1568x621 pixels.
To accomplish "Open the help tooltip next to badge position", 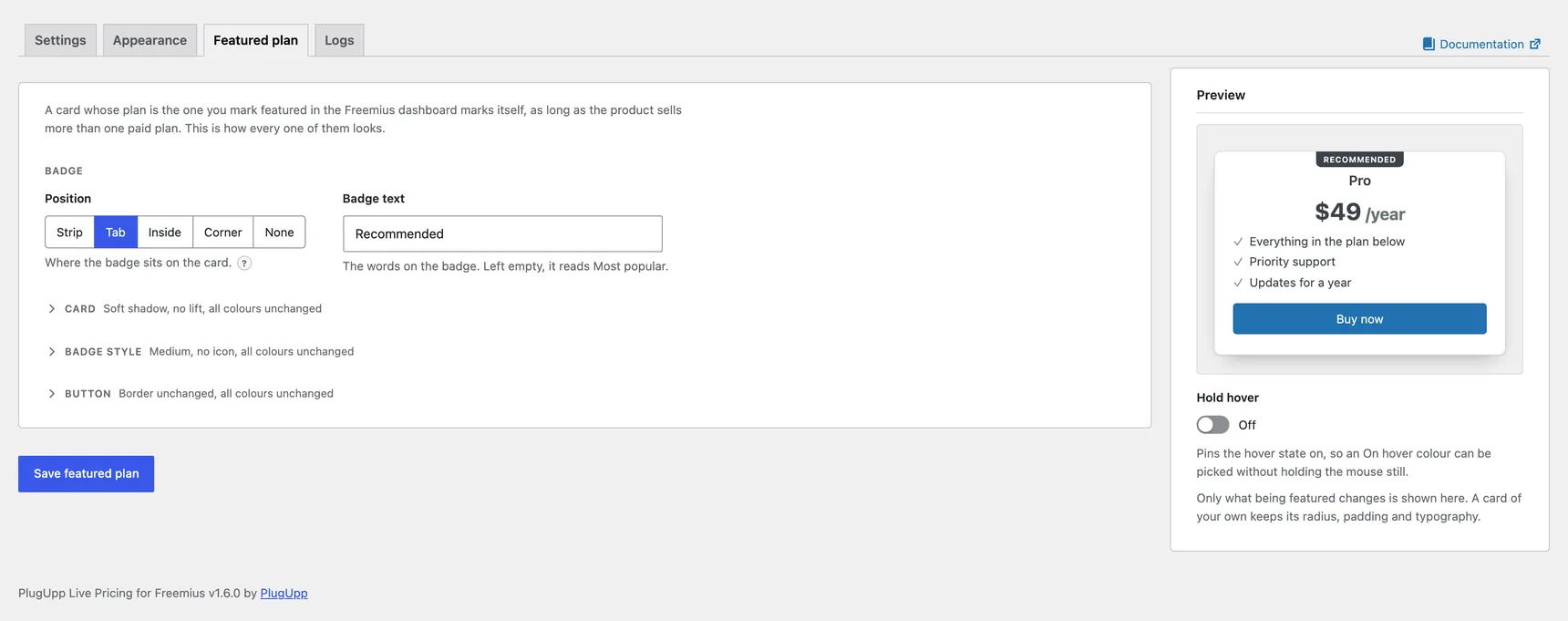I will click(x=244, y=263).
